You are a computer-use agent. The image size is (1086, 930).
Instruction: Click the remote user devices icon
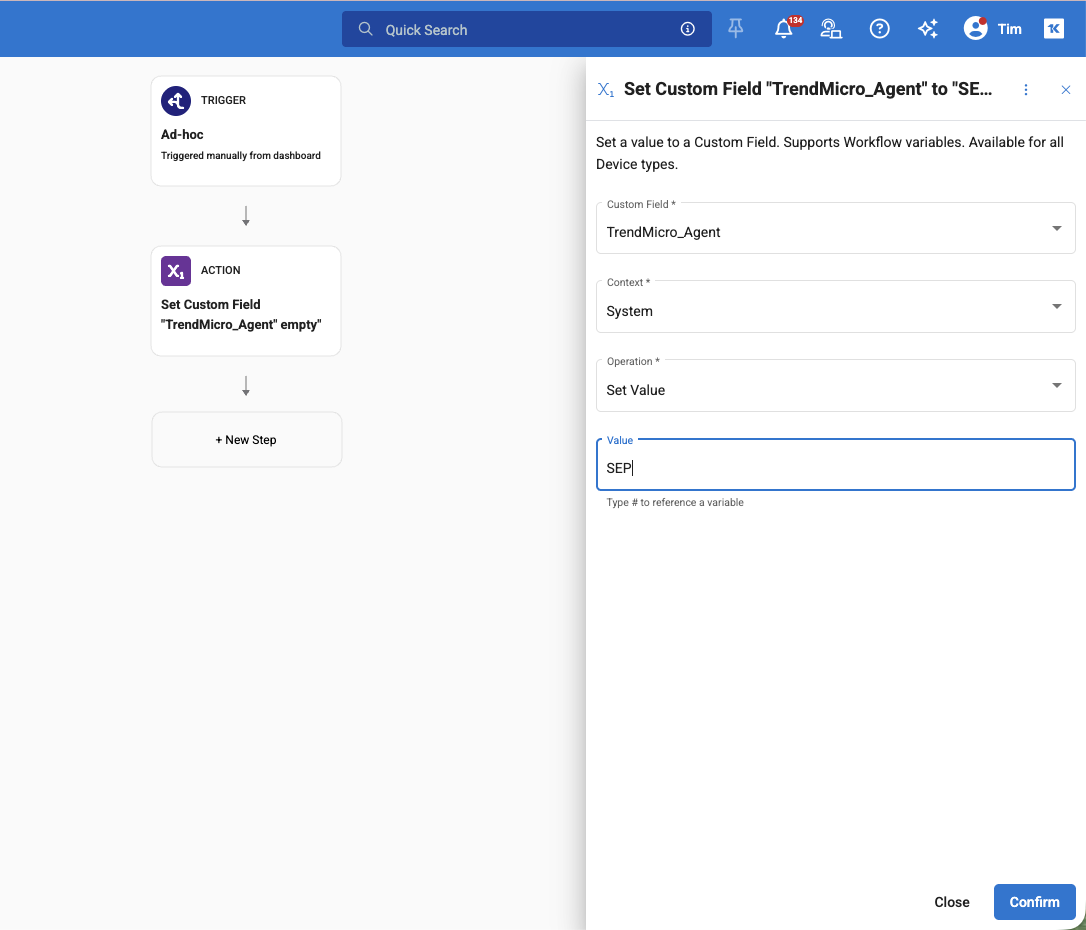click(831, 29)
